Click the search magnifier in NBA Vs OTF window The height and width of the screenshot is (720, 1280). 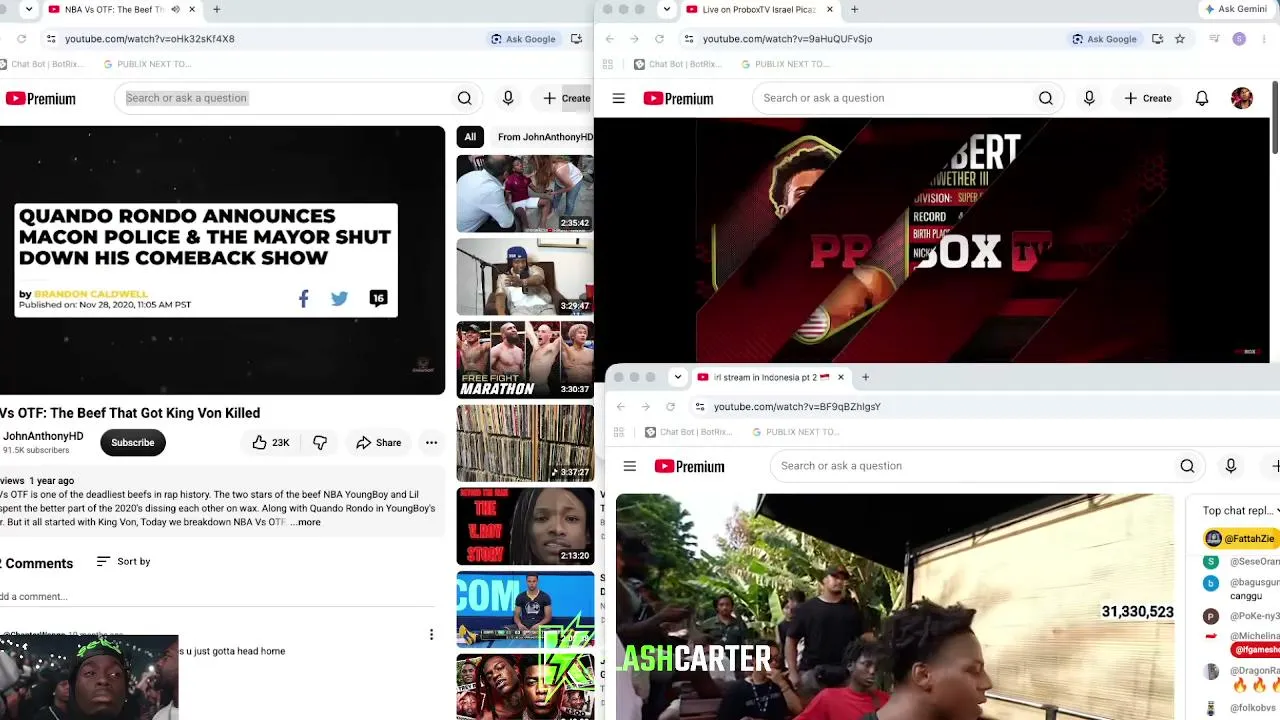click(x=464, y=98)
